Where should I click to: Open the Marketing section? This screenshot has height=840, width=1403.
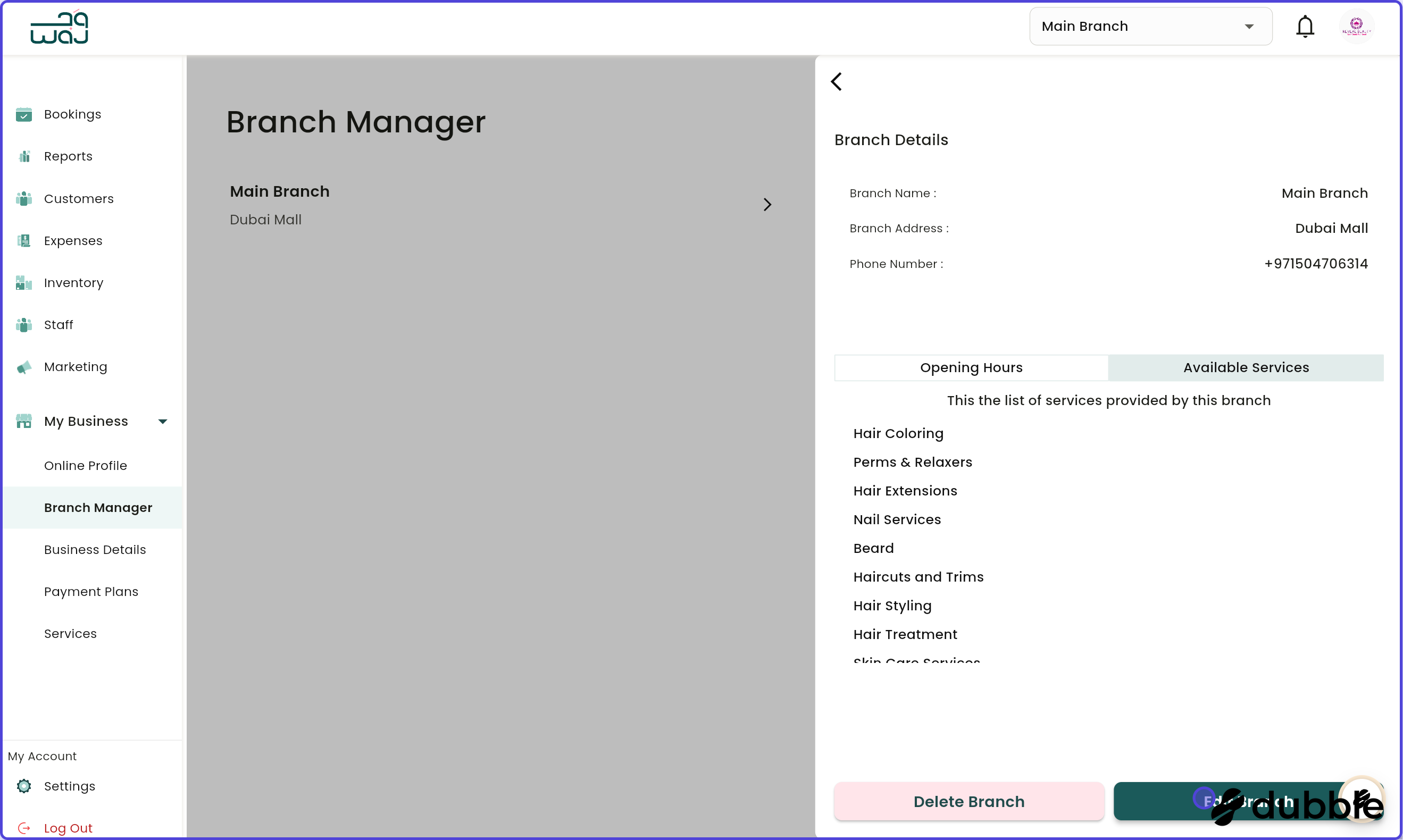pos(76,366)
